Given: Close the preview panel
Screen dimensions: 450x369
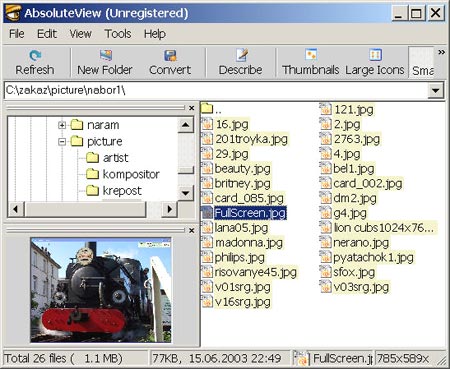Looking at the screenshot, I should point(191,230).
